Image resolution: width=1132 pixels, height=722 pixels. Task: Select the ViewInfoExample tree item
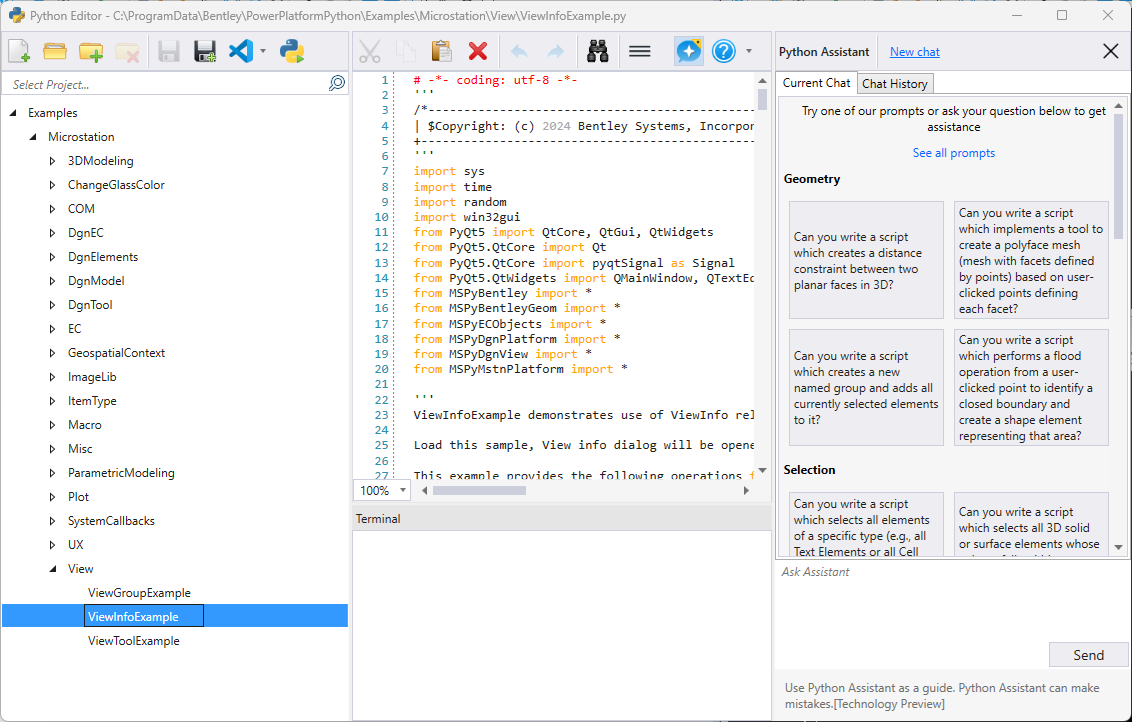tap(144, 617)
